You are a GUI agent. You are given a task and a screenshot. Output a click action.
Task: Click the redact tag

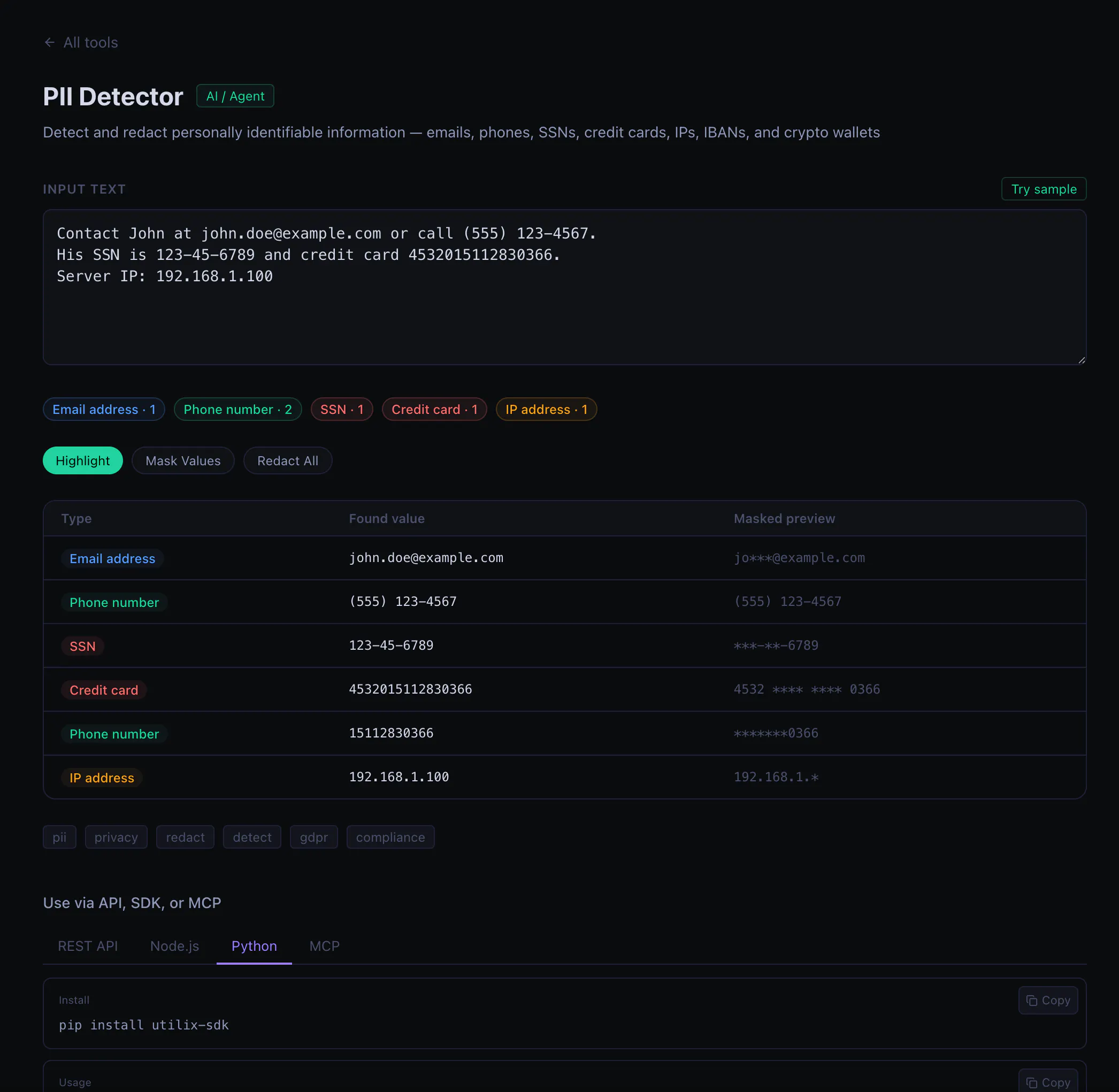(185, 837)
